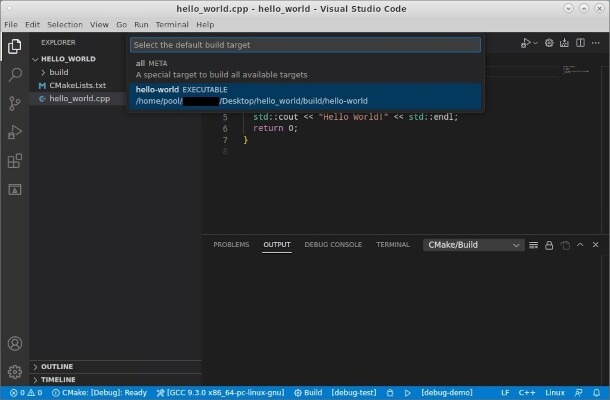Click the debug bug icon in status bar
Screen dimensions: 610x400
pyautogui.click(x=390, y=393)
